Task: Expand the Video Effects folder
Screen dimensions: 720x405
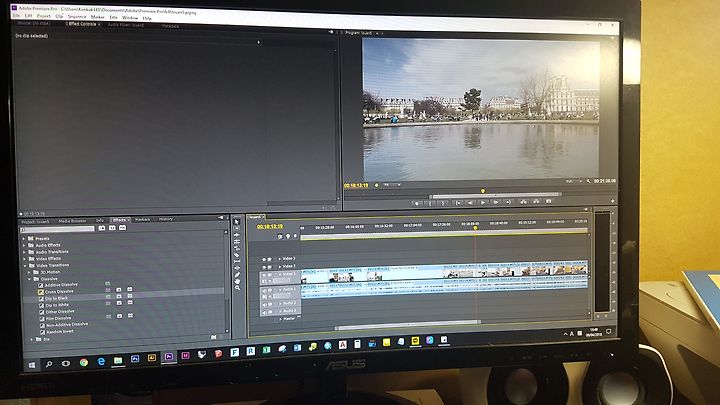Action: point(24,259)
